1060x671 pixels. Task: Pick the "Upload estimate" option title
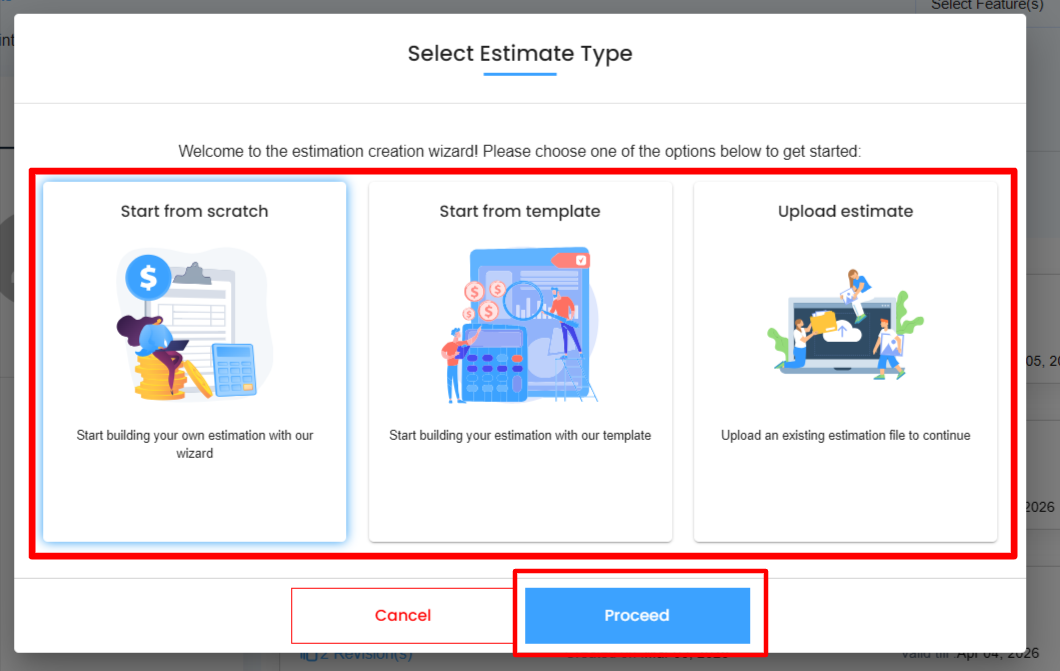(x=845, y=211)
